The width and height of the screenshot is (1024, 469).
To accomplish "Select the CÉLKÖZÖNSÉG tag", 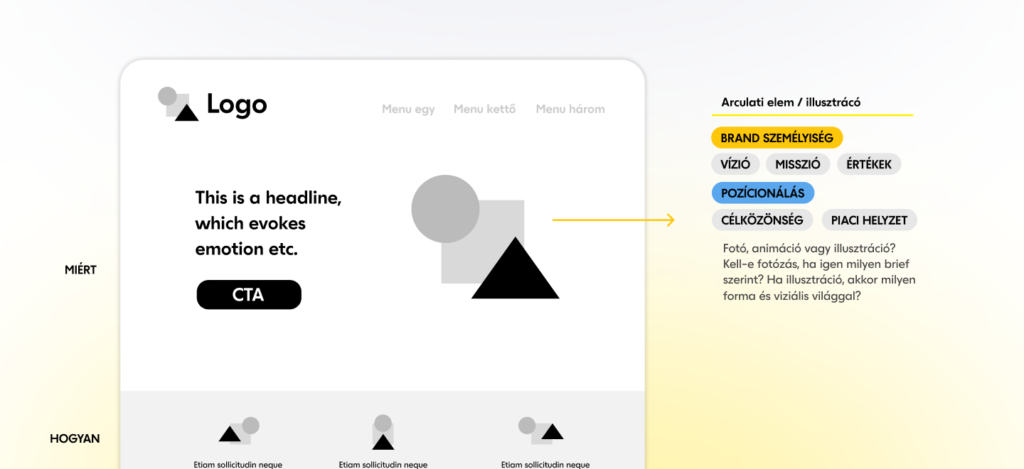I will (x=762, y=220).
